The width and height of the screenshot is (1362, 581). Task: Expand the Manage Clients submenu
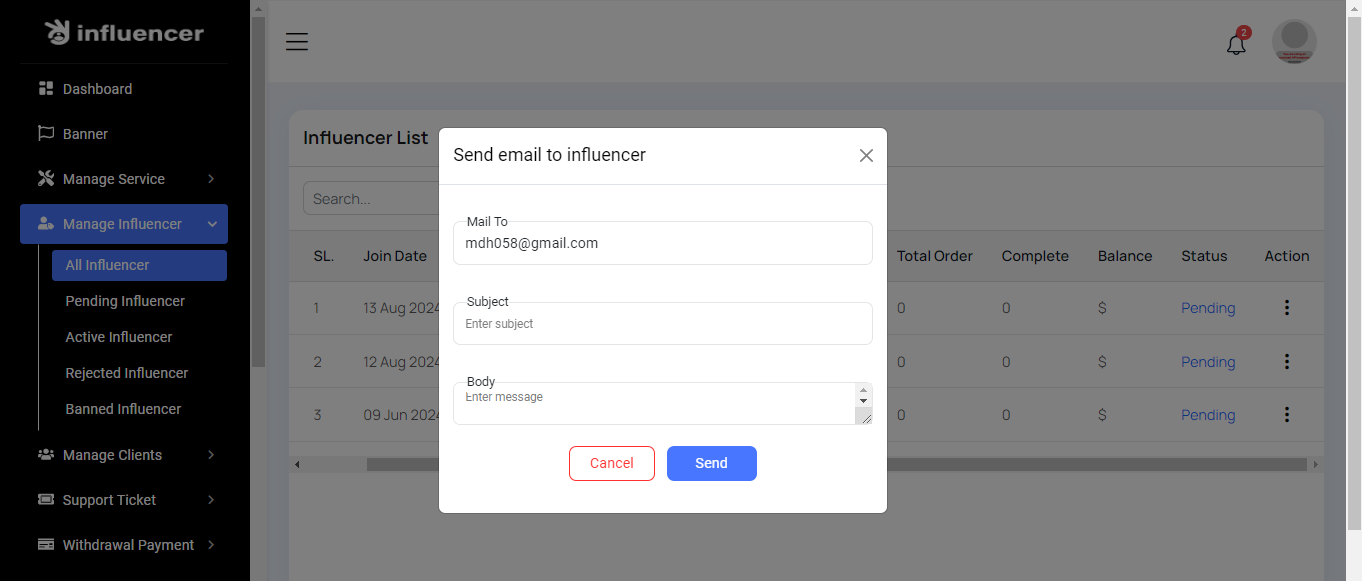(x=211, y=455)
